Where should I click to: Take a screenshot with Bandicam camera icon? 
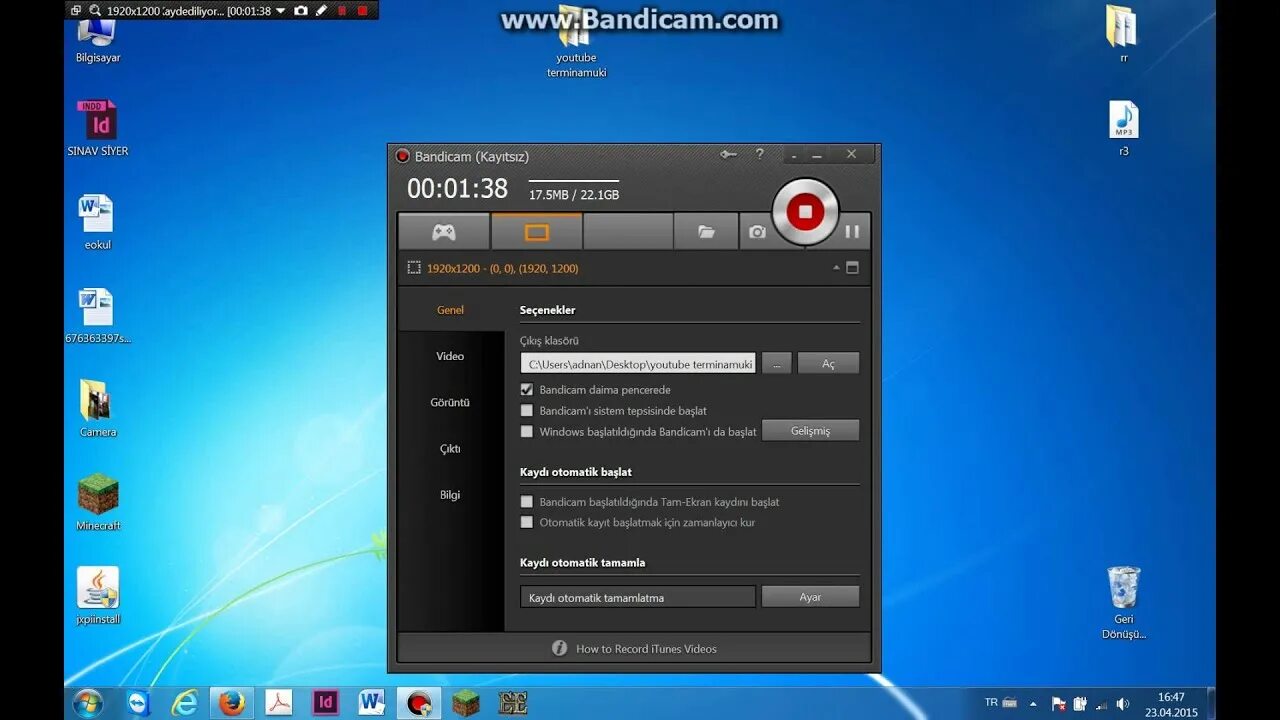pos(757,232)
